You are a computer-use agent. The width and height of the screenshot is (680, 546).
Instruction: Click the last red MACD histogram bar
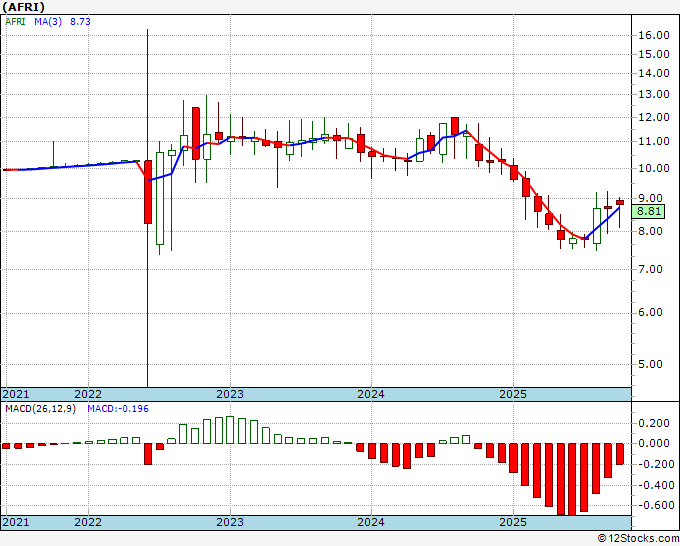point(620,454)
